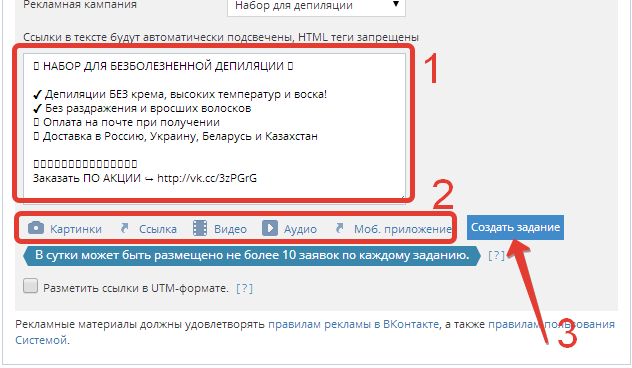Viewport: 632px width, 368px height.
Task: Open правилам пользования Системой link
Action: [551, 324]
